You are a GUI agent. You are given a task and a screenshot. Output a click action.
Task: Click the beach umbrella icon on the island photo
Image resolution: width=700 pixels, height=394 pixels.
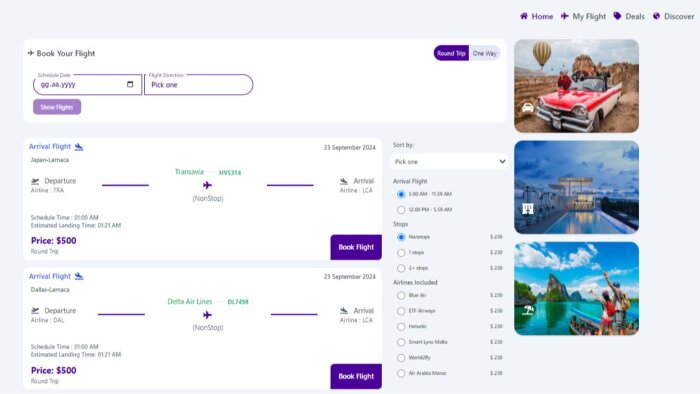coord(528,310)
